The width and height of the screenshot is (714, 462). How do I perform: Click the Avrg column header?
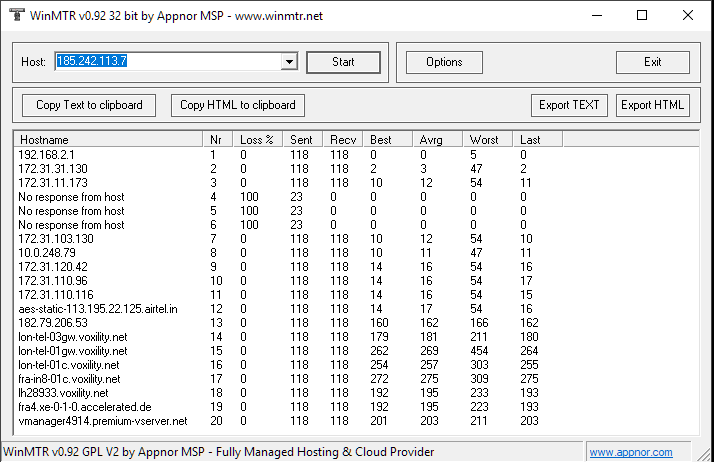(438, 139)
